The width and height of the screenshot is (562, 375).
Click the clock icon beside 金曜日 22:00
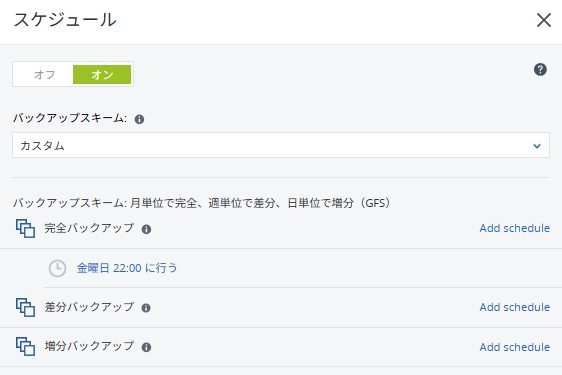point(57,269)
